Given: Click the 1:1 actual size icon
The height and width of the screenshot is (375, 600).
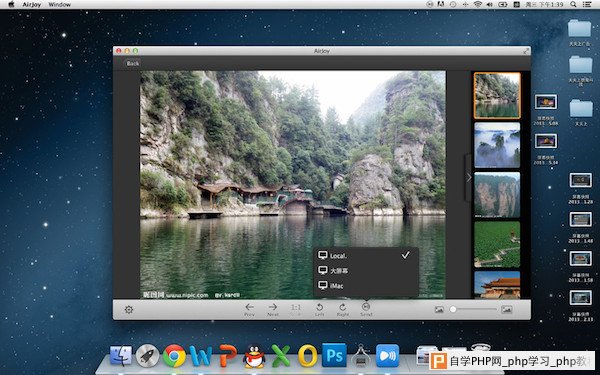Looking at the screenshot, I should pyautogui.click(x=296, y=309).
